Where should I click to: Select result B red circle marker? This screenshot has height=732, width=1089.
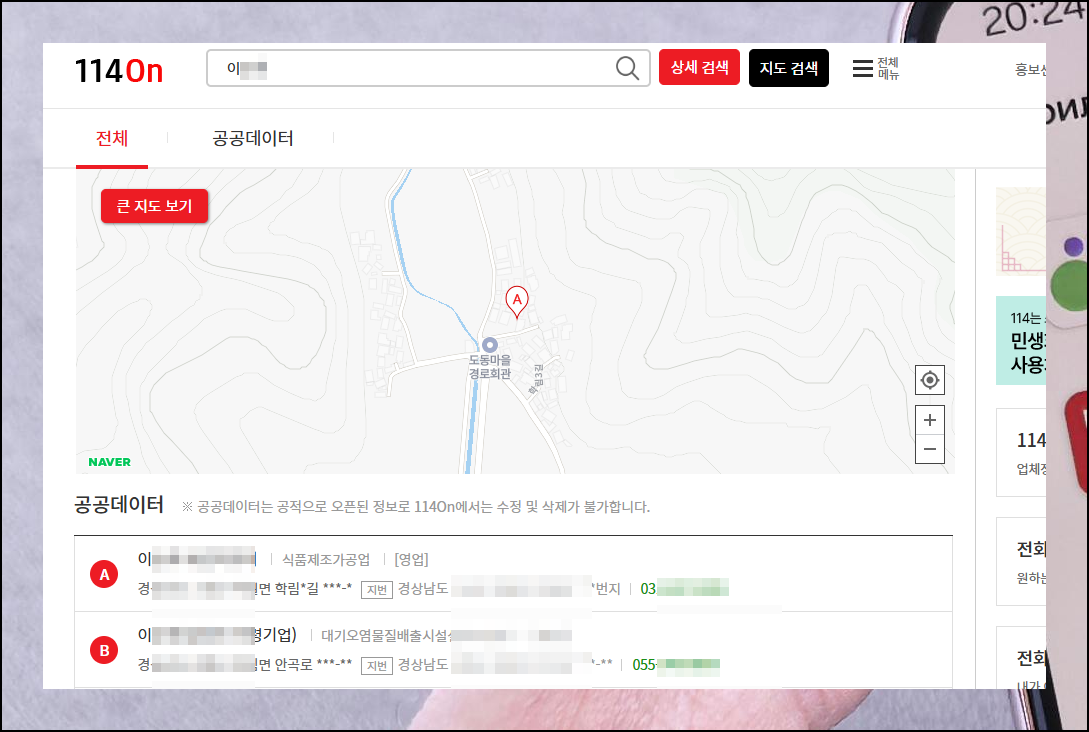[x=104, y=650]
